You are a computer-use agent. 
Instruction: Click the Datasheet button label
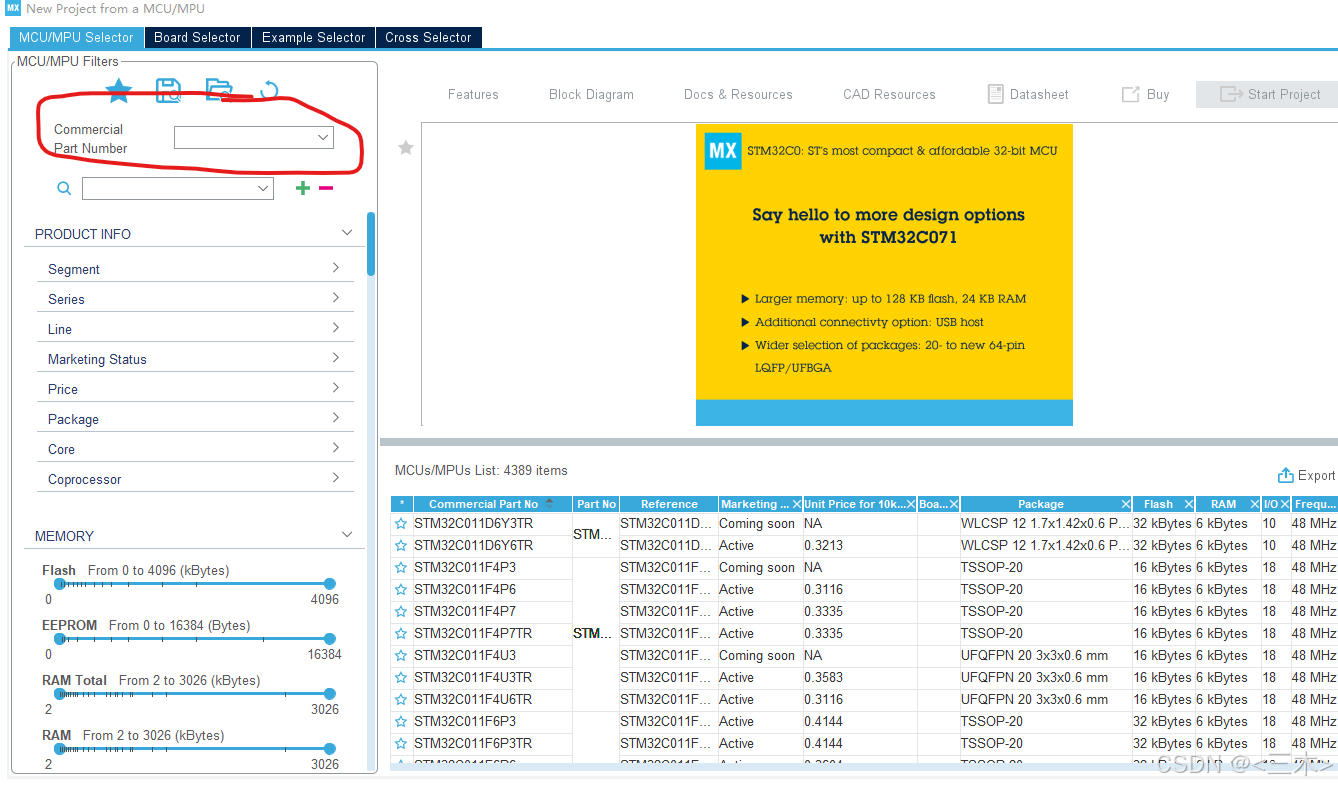[x=1039, y=94]
